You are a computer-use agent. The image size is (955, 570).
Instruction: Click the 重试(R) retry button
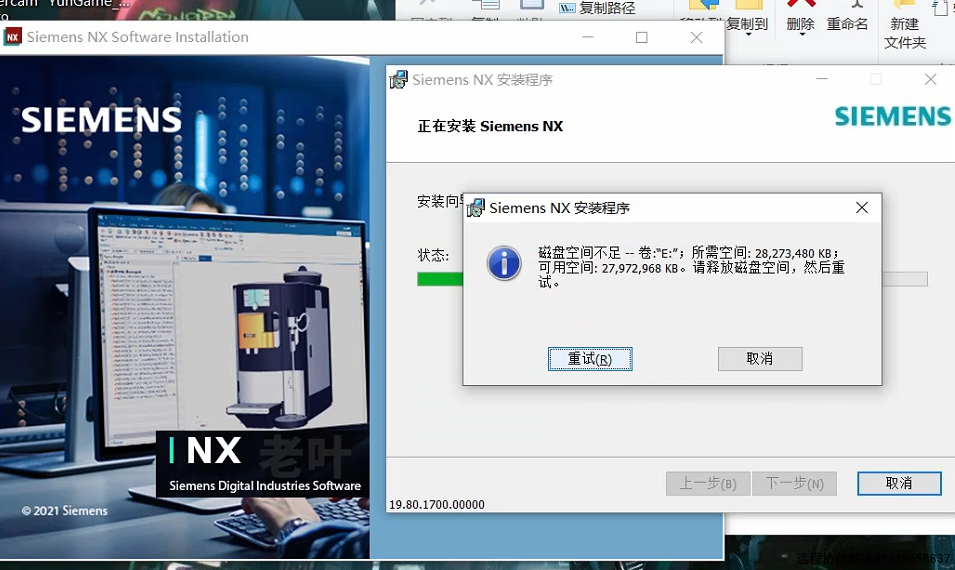(x=590, y=359)
